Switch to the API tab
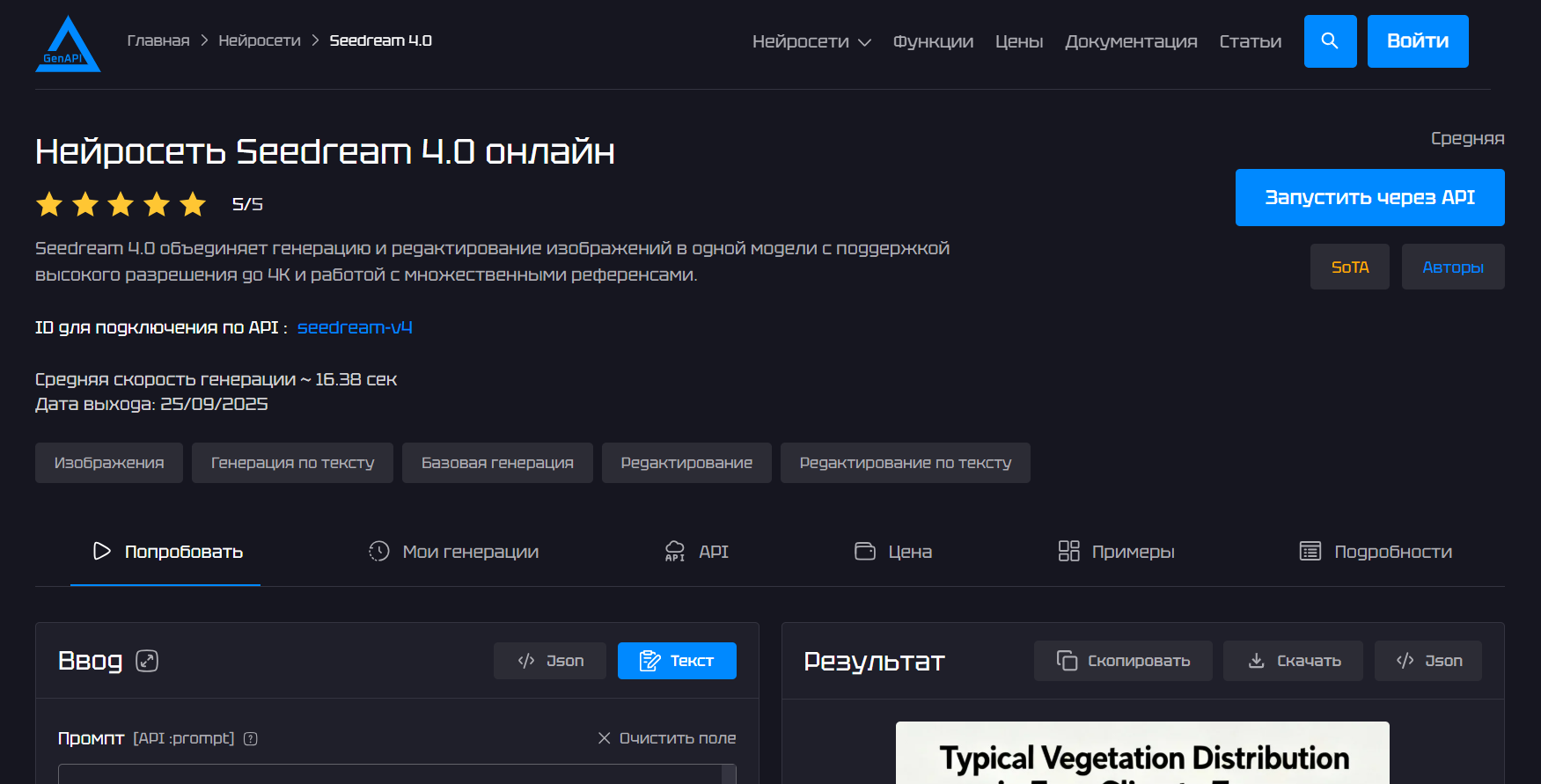The height and width of the screenshot is (784, 1541). [x=696, y=552]
